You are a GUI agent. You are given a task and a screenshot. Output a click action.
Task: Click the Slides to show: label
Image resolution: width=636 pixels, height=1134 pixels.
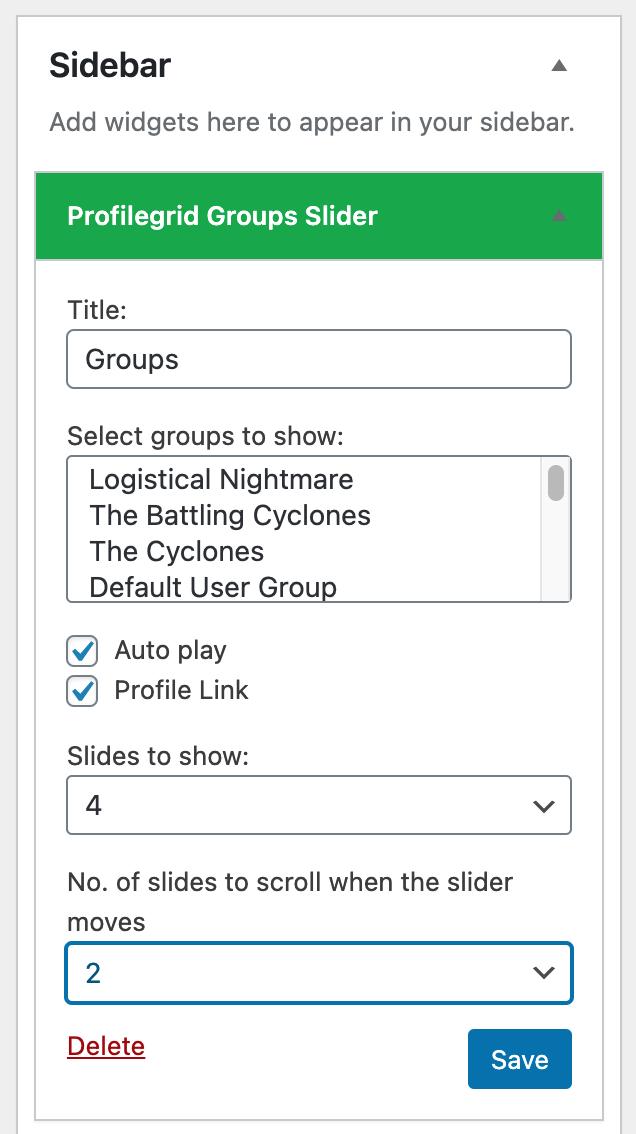click(157, 755)
